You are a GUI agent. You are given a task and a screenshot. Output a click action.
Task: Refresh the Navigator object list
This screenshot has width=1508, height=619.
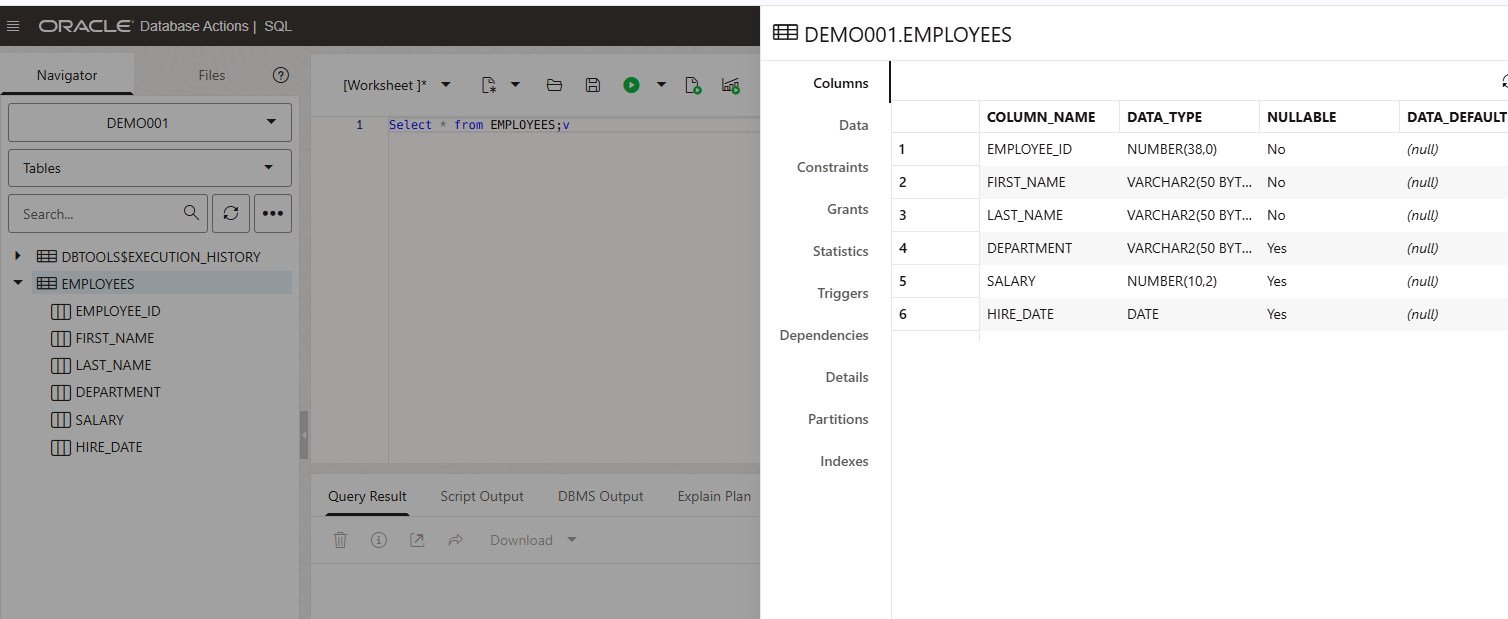230,213
